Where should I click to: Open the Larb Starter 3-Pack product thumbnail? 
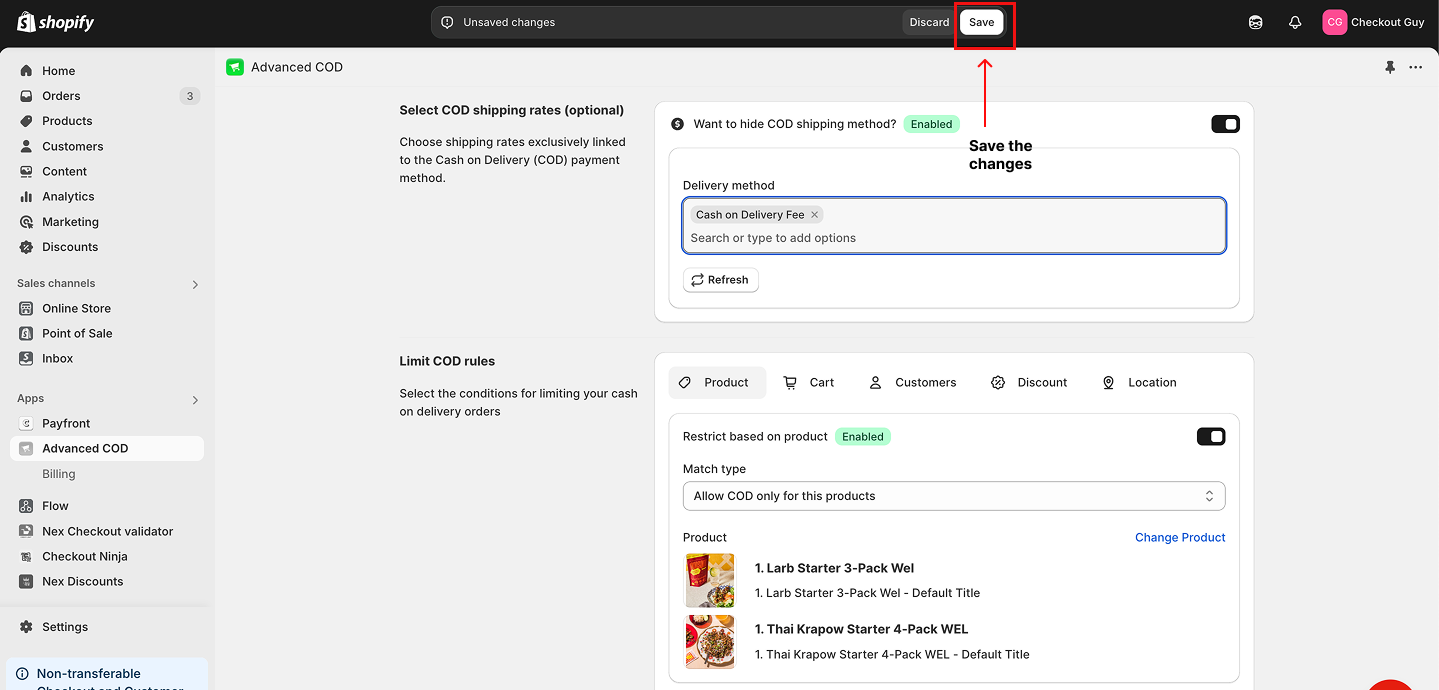click(709, 580)
